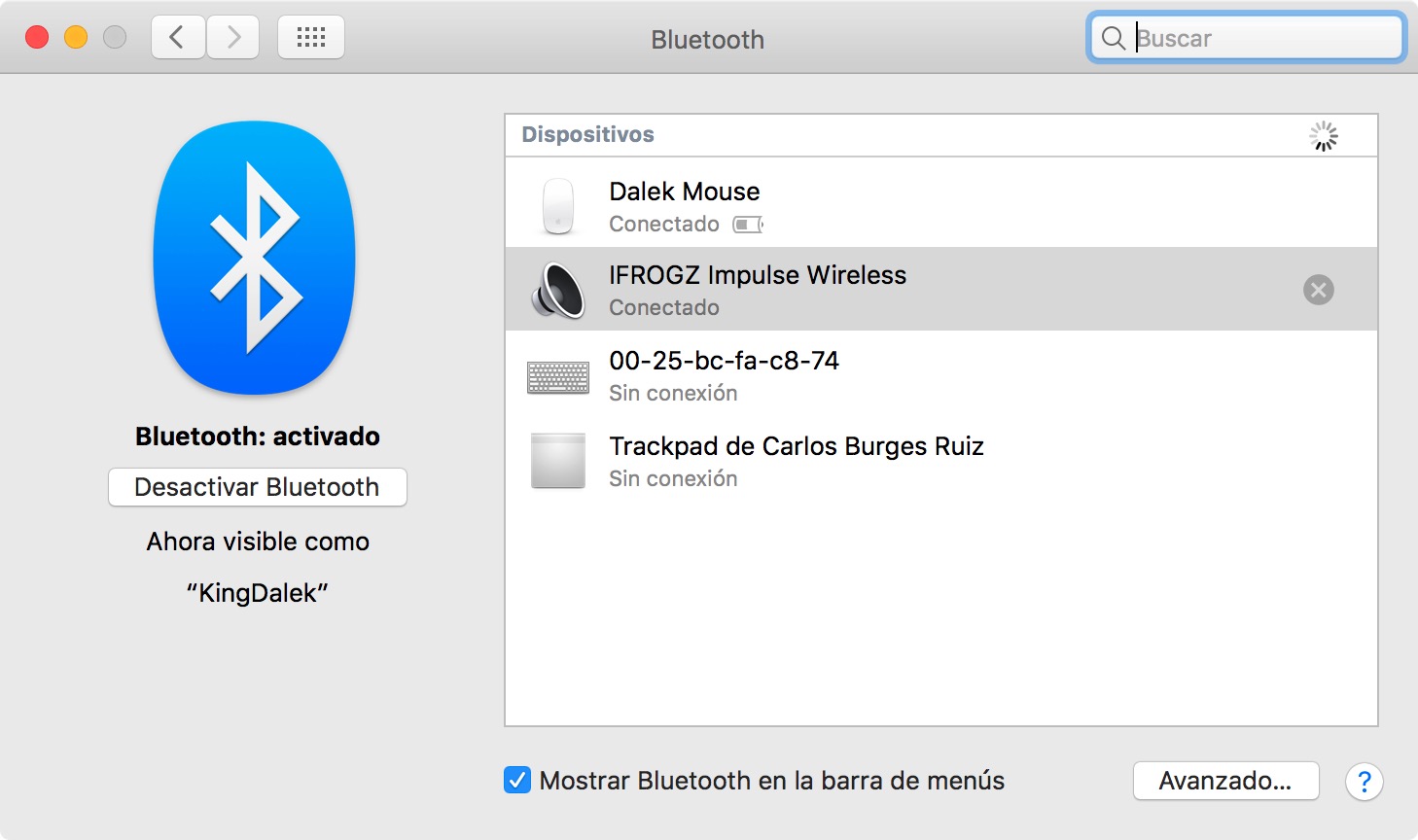Click the "Ahora visible como" label

258,542
